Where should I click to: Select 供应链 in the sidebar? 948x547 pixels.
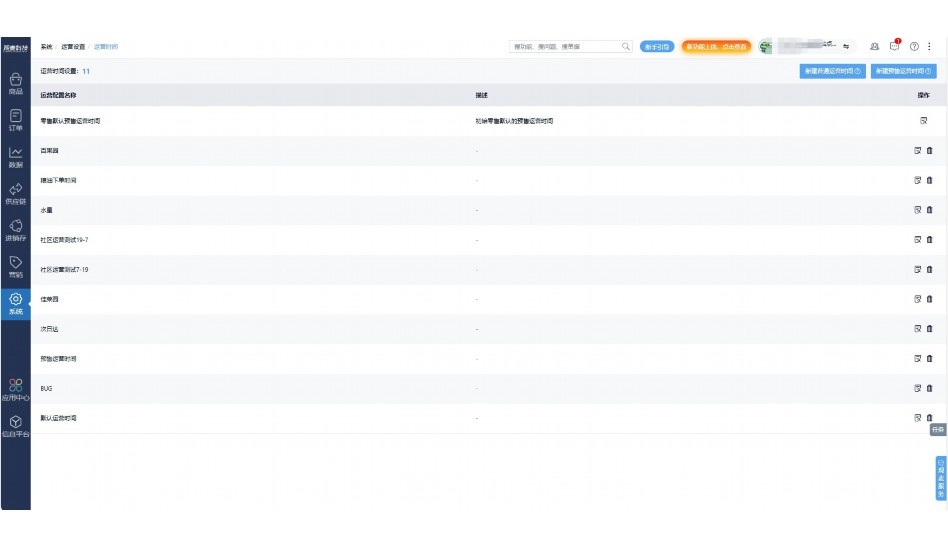pos(15,193)
